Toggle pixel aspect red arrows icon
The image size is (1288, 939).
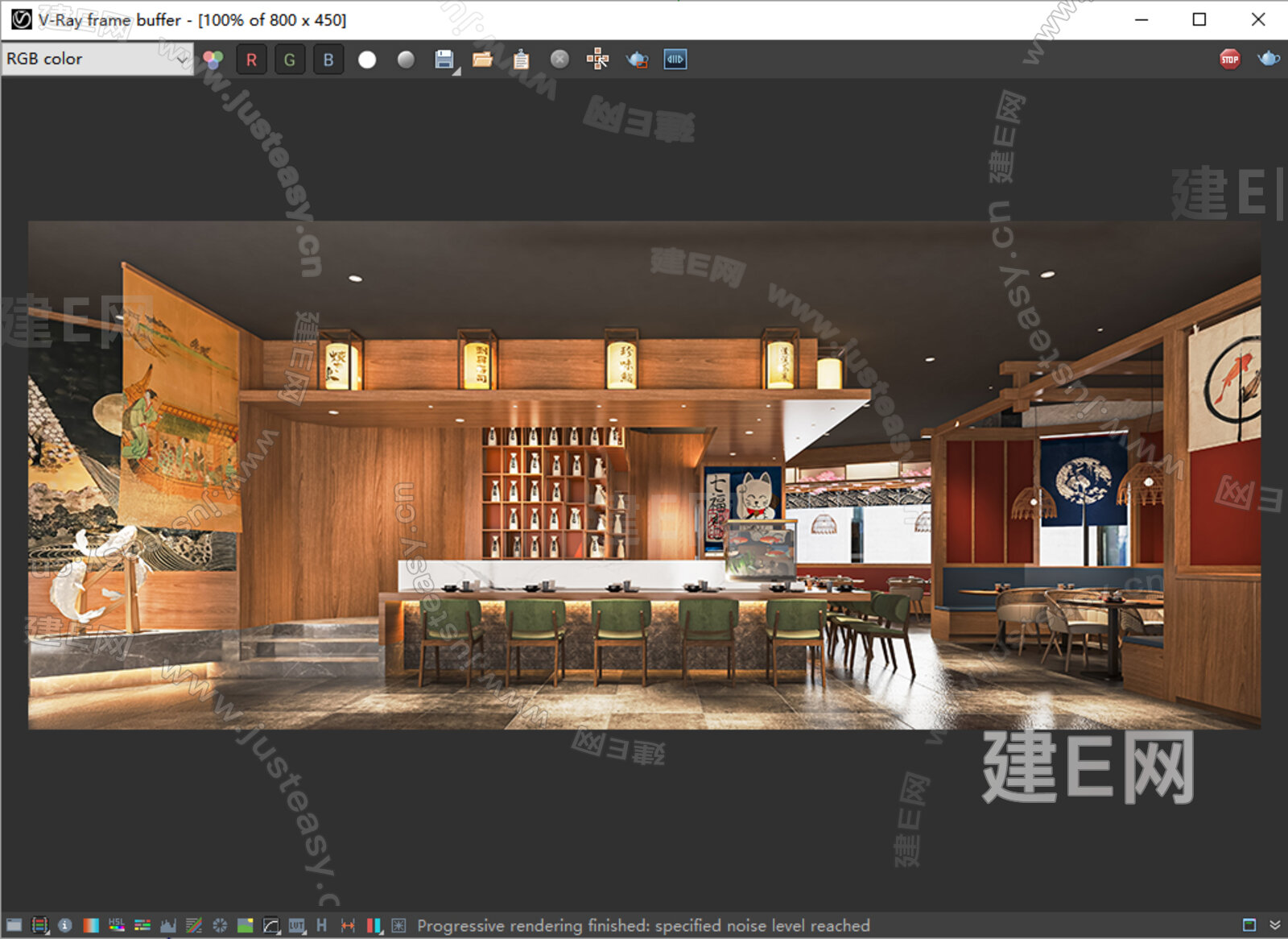tap(348, 925)
